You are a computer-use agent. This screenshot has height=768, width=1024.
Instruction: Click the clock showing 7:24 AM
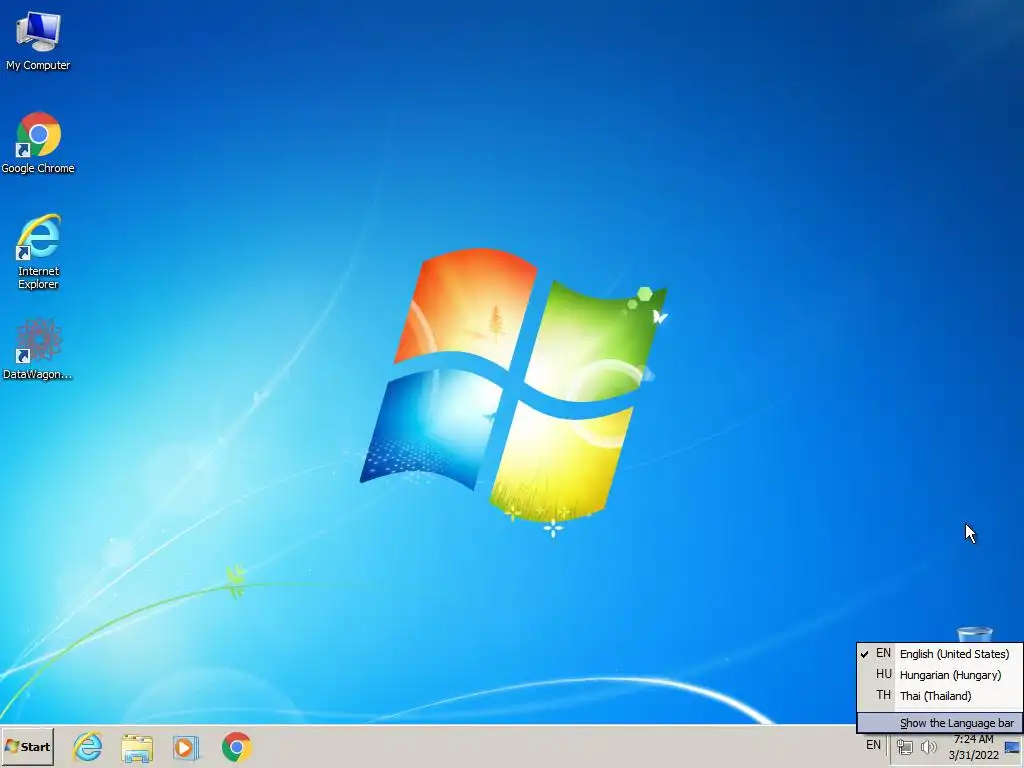pos(974,747)
